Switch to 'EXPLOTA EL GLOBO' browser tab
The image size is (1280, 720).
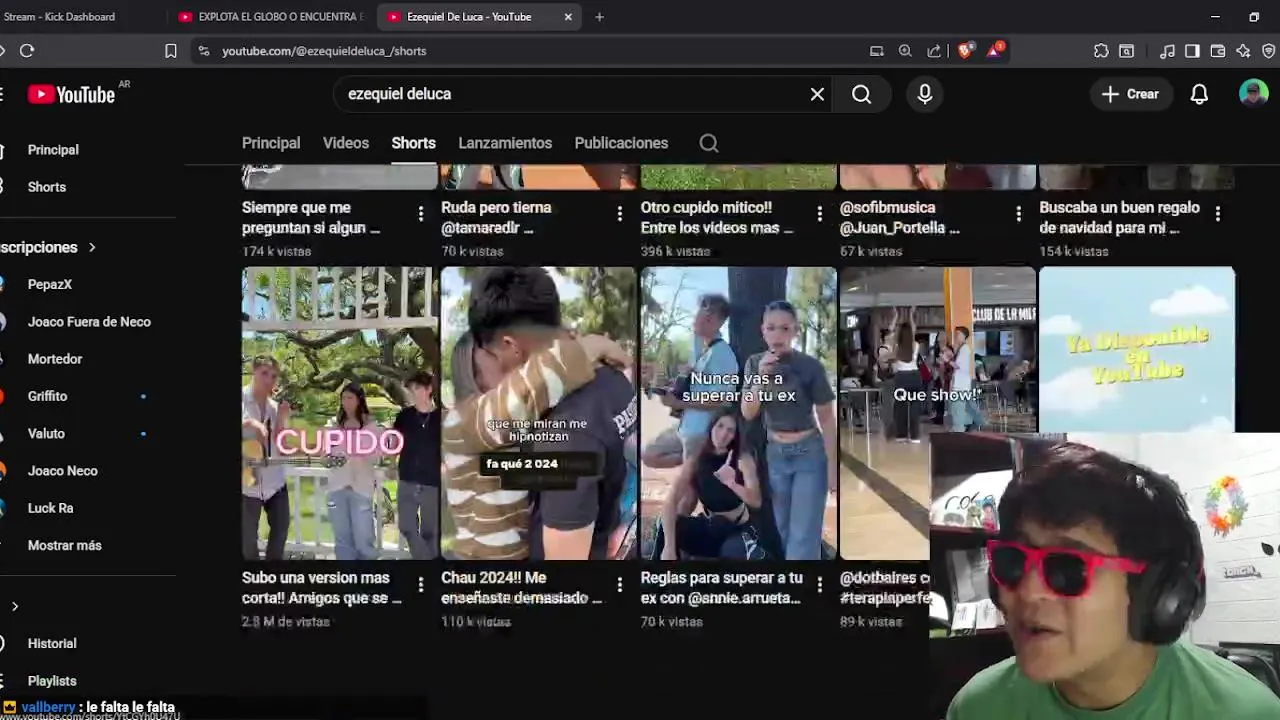point(272,17)
